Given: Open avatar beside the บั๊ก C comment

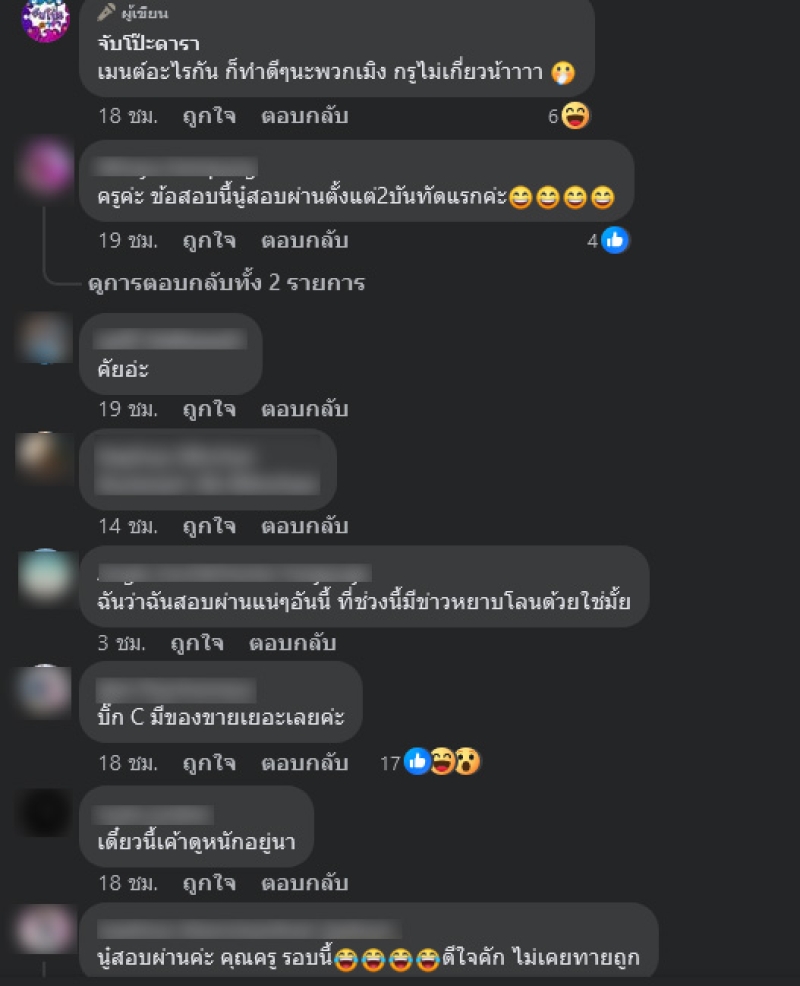Looking at the screenshot, I should [x=44, y=689].
